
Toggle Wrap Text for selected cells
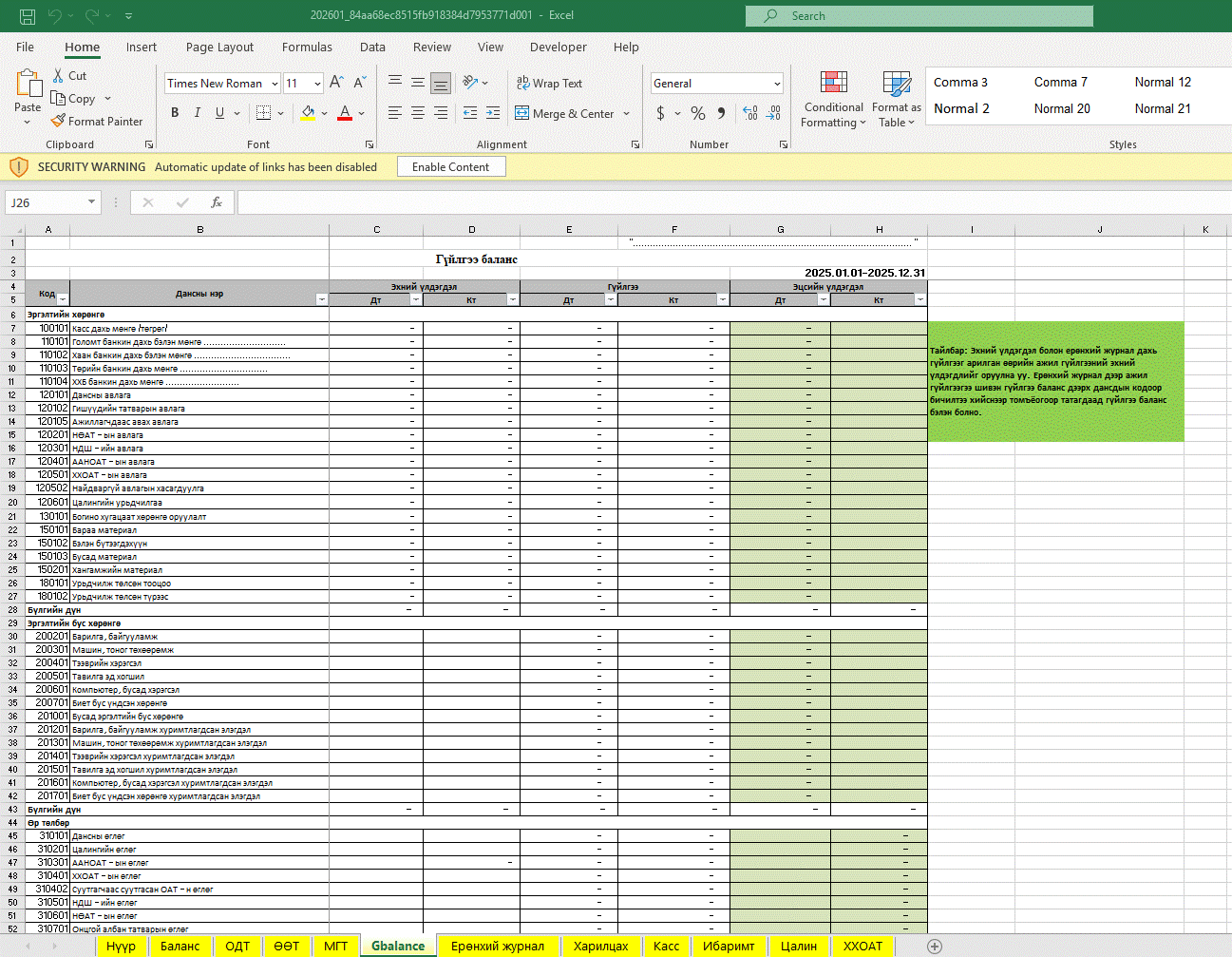[549, 84]
